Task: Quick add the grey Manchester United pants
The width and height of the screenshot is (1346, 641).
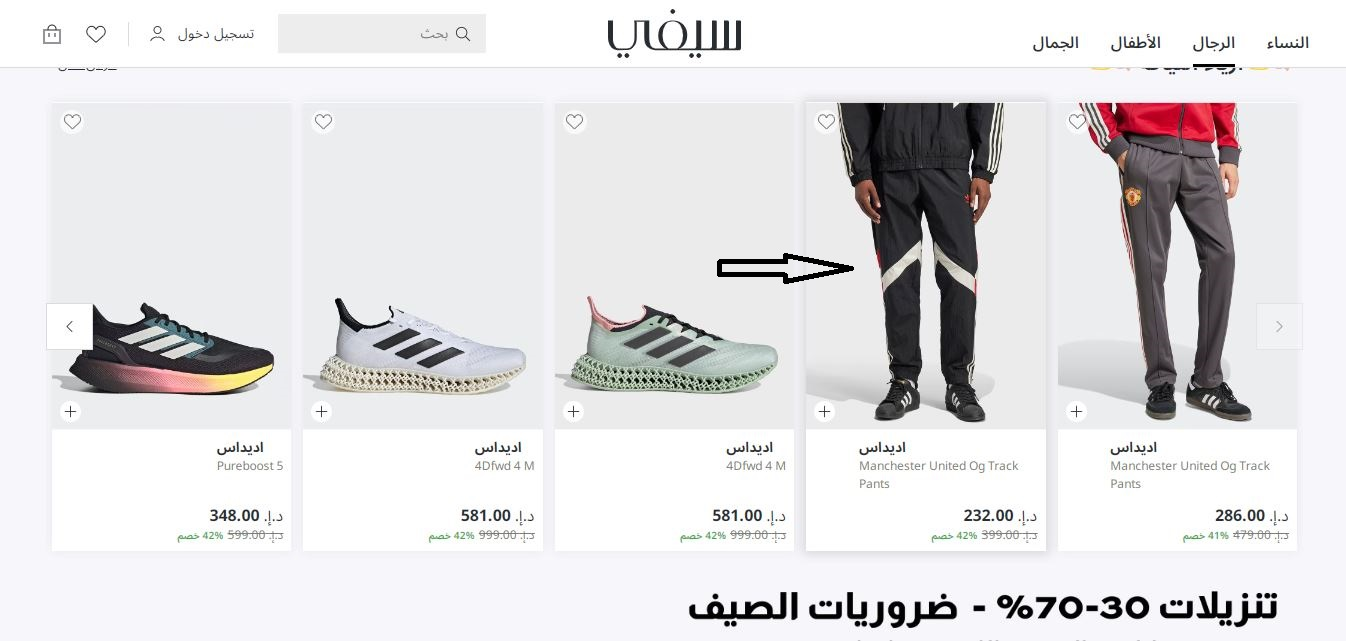Action: pyautogui.click(x=1076, y=411)
